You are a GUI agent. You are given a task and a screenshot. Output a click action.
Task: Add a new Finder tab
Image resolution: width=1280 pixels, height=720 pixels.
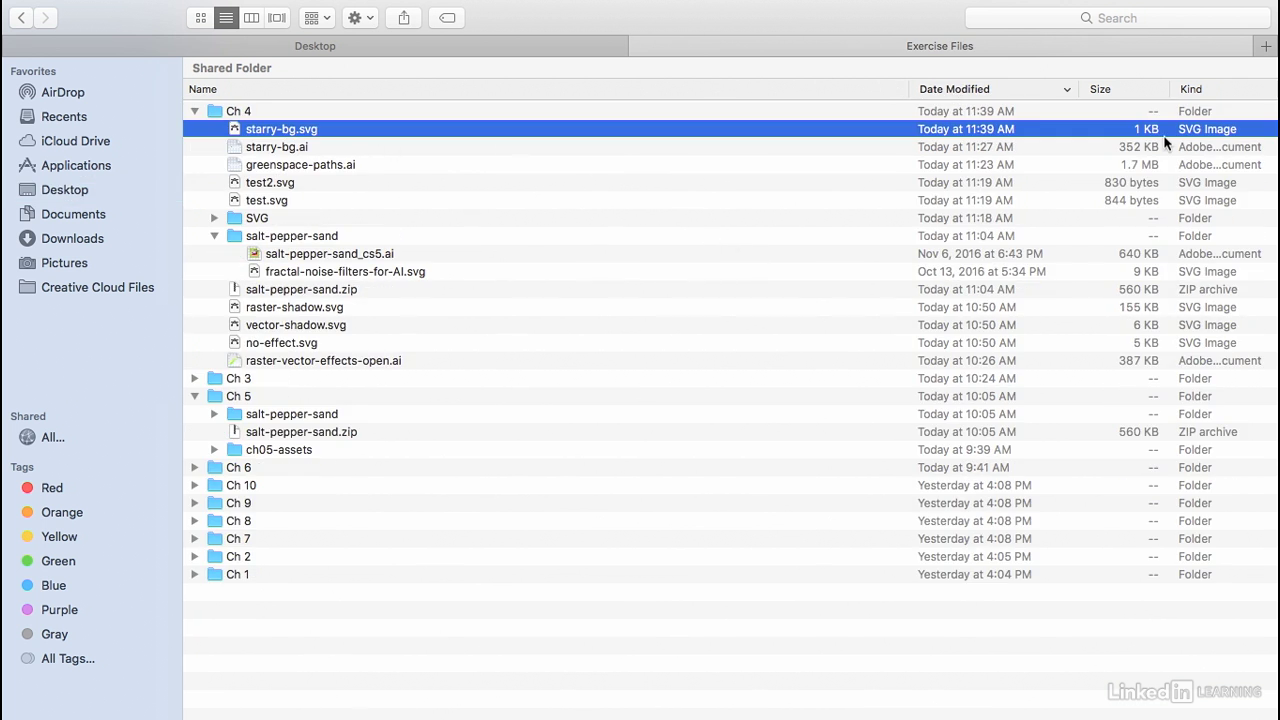1267,46
